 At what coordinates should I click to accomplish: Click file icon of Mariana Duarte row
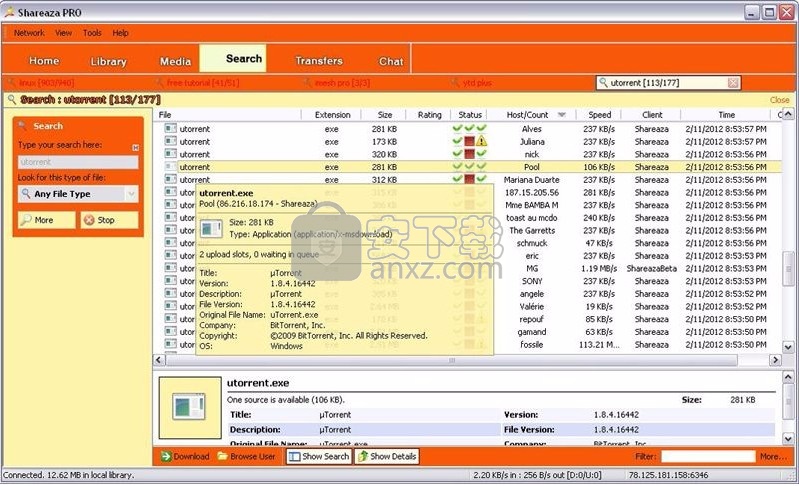[171, 179]
